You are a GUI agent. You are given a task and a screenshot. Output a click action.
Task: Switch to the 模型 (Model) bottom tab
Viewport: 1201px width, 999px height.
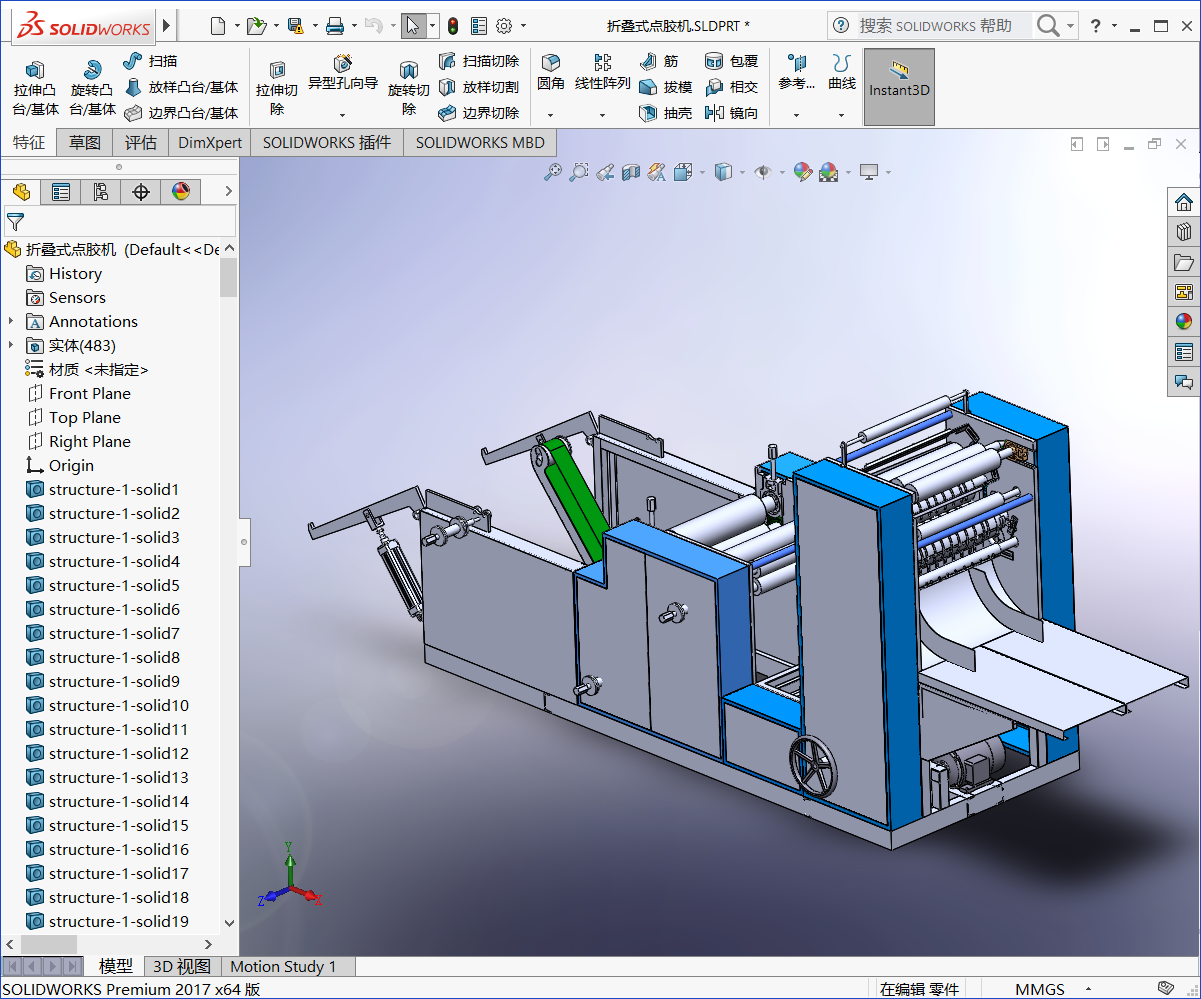tap(116, 967)
